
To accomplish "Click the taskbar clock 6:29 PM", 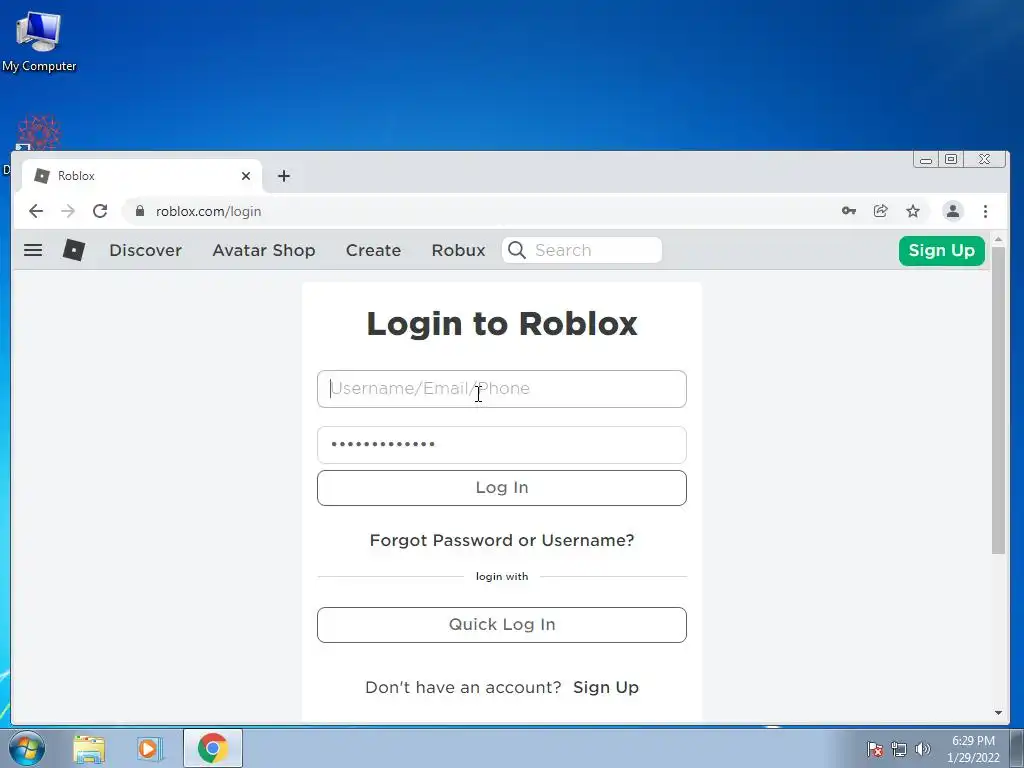I will pos(973,749).
